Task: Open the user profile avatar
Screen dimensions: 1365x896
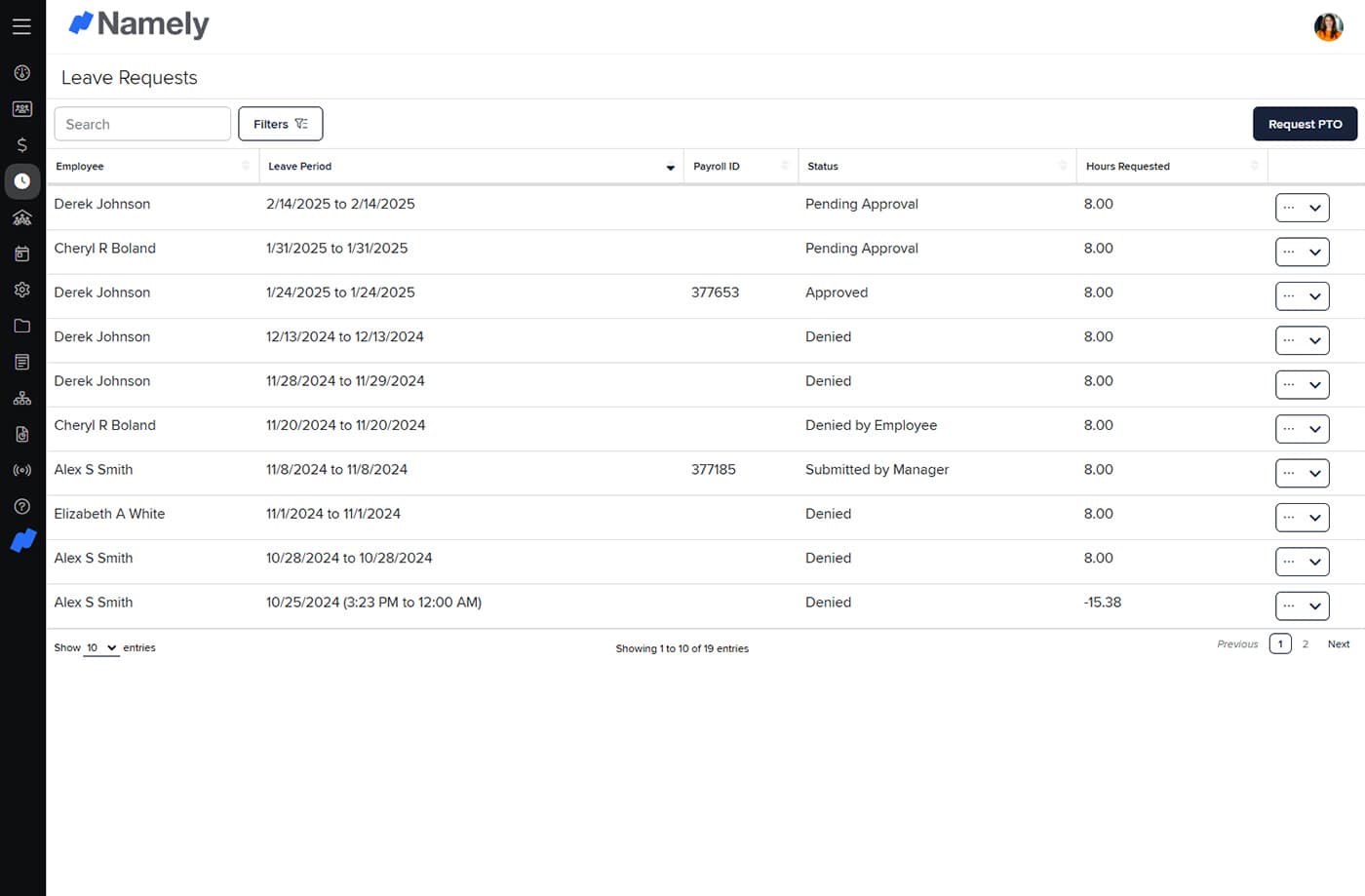Action: pyautogui.click(x=1328, y=26)
